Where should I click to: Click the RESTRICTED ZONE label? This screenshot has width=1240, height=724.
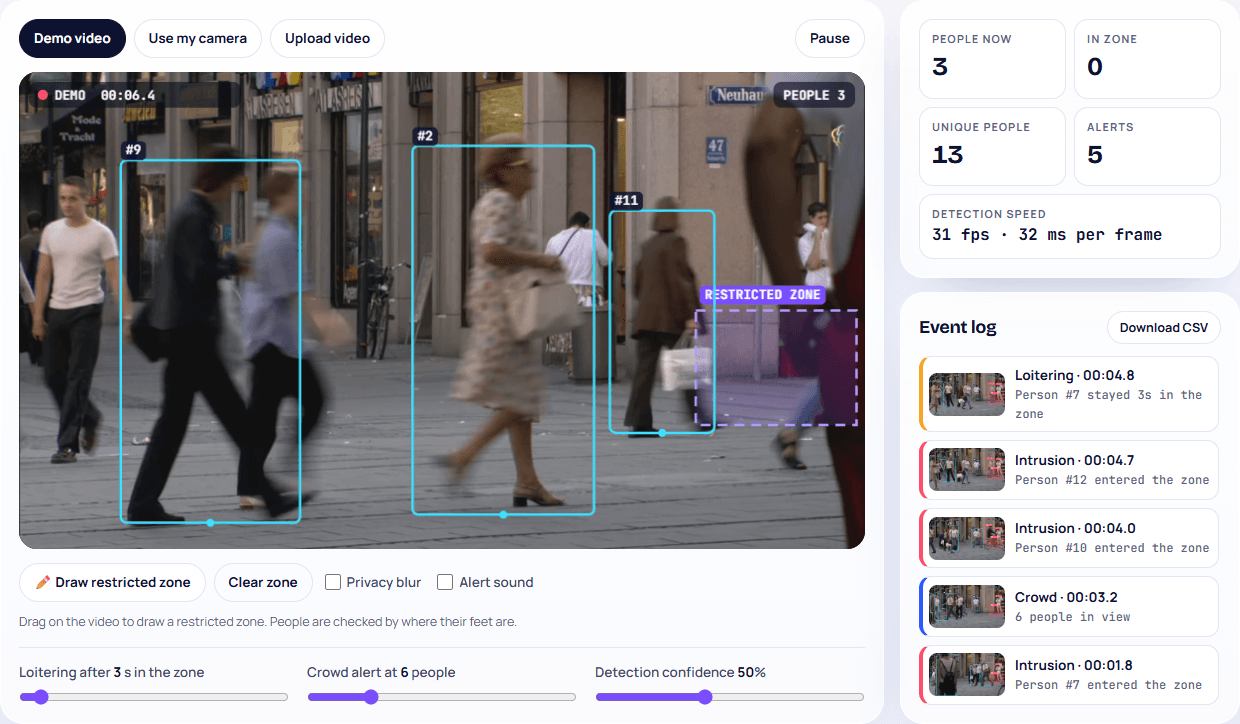[x=763, y=295]
